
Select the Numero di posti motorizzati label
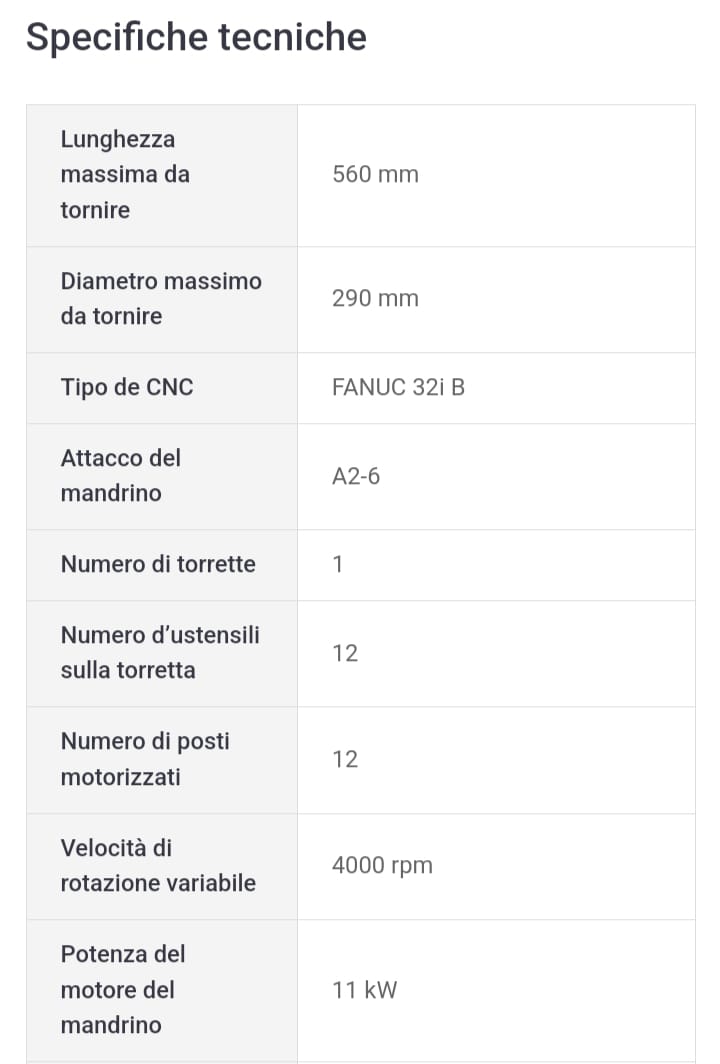pos(145,759)
